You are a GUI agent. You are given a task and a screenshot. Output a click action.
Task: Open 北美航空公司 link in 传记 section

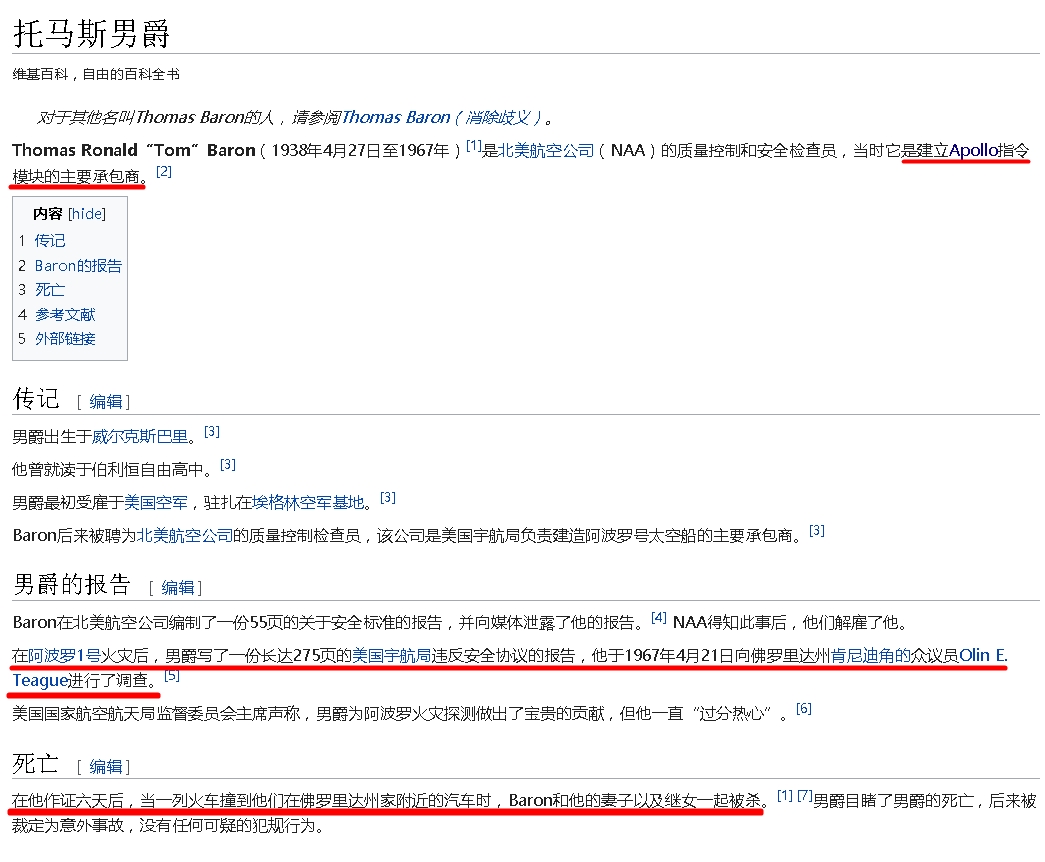pyautogui.click(x=185, y=536)
